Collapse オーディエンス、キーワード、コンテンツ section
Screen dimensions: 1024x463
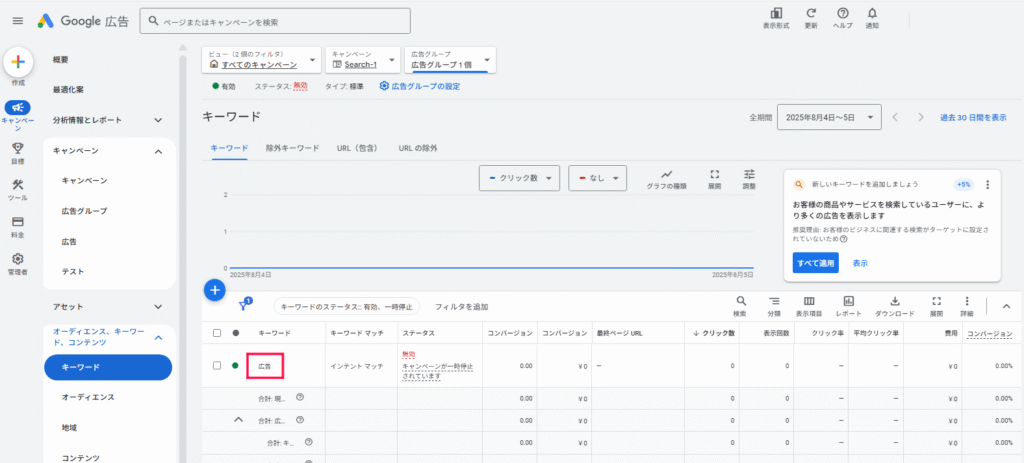(x=158, y=338)
